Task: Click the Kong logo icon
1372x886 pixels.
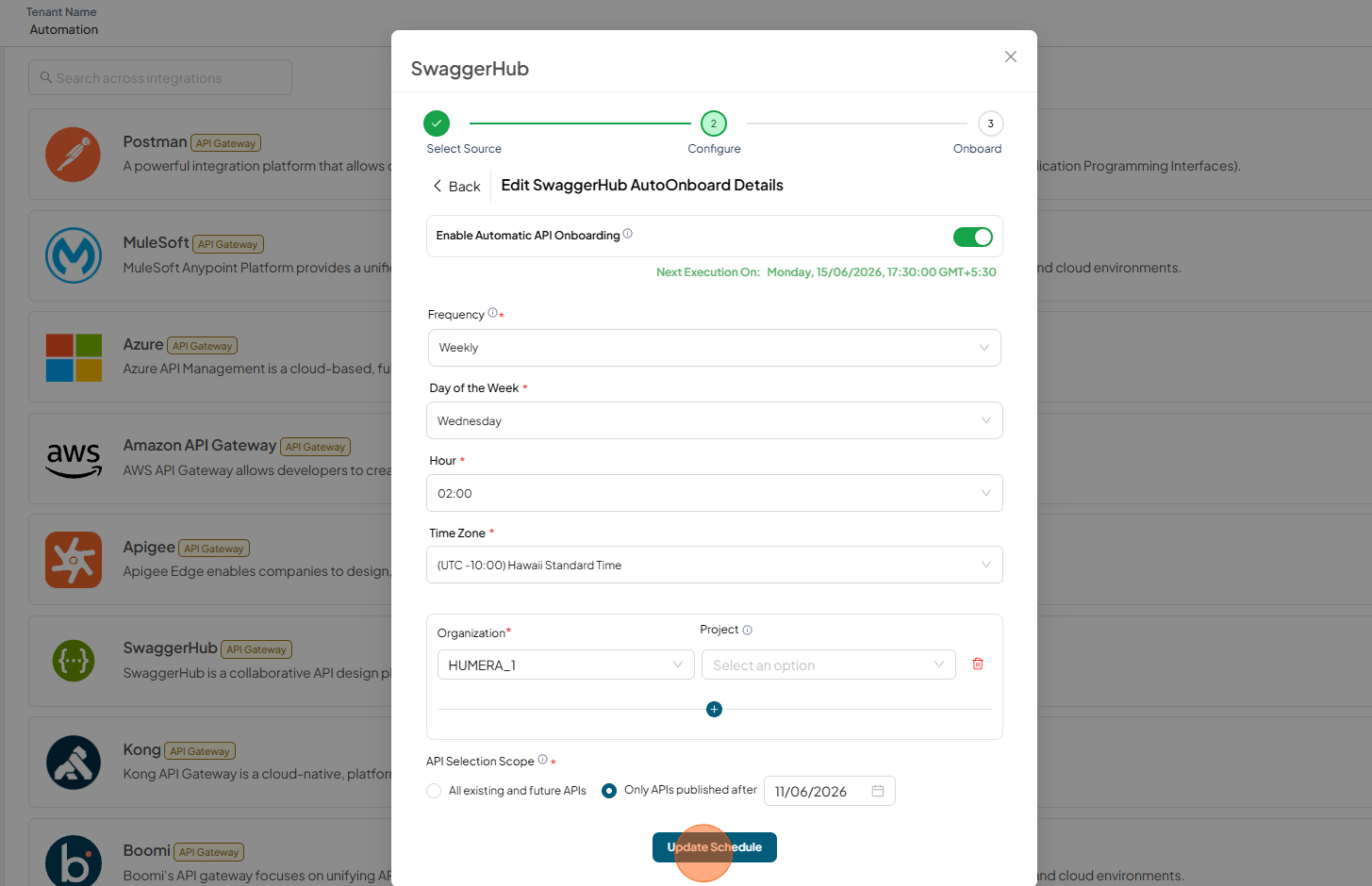Action: pyautogui.click(x=74, y=763)
